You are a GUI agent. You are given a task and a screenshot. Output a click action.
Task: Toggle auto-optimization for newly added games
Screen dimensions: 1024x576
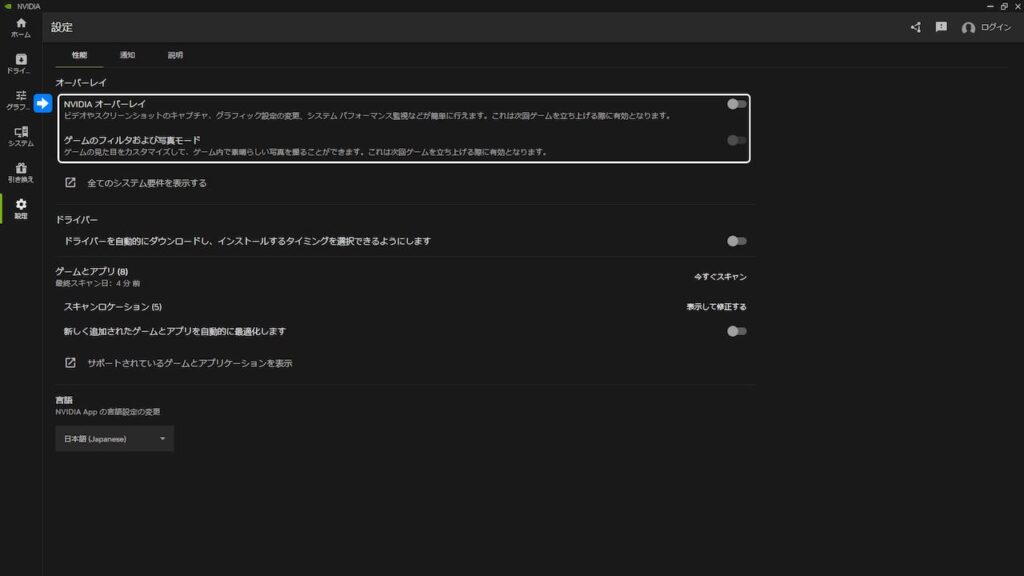(x=738, y=331)
